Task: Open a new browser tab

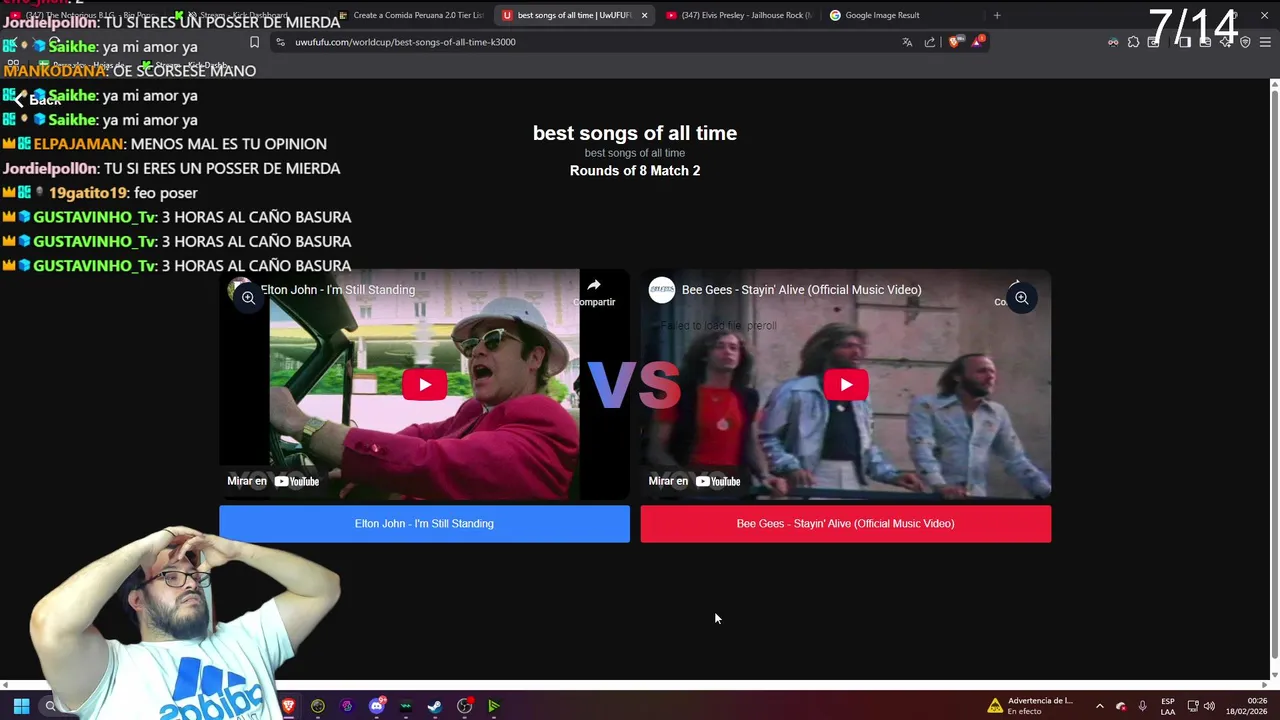Action: click(x=997, y=15)
